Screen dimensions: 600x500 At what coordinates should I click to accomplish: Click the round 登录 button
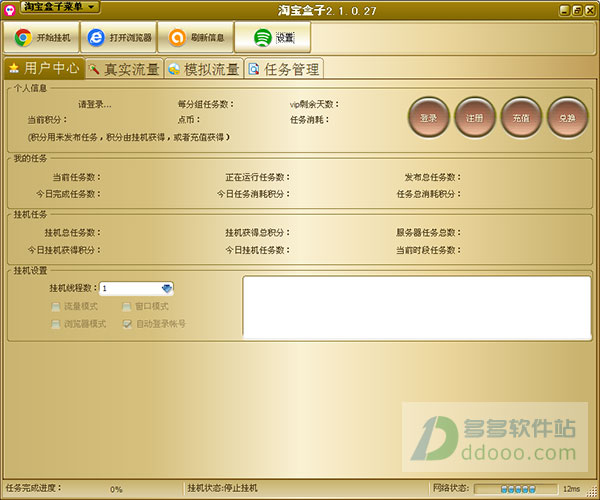click(x=428, y=118)
